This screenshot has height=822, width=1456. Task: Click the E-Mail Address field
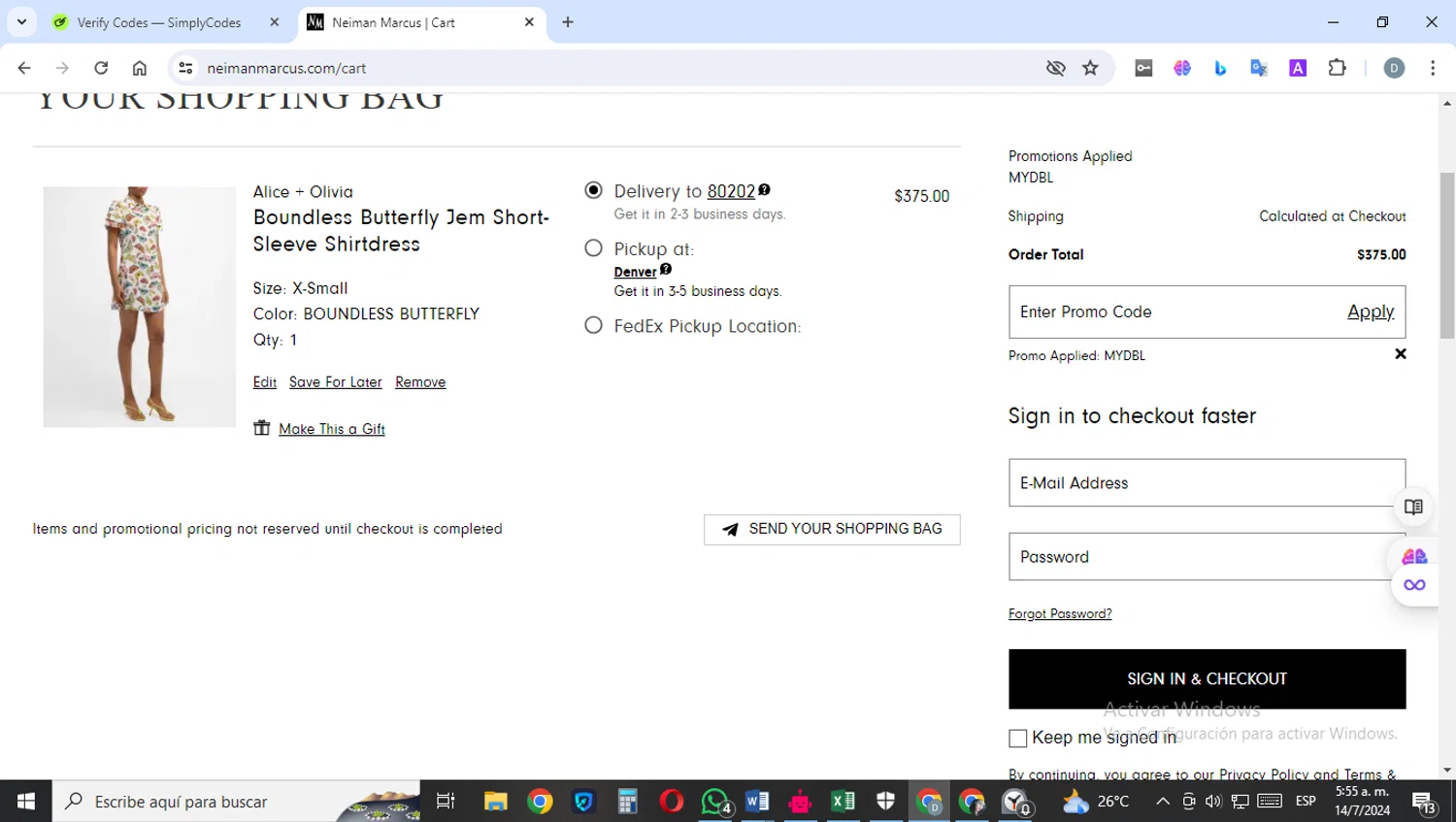click(1207, 482)
